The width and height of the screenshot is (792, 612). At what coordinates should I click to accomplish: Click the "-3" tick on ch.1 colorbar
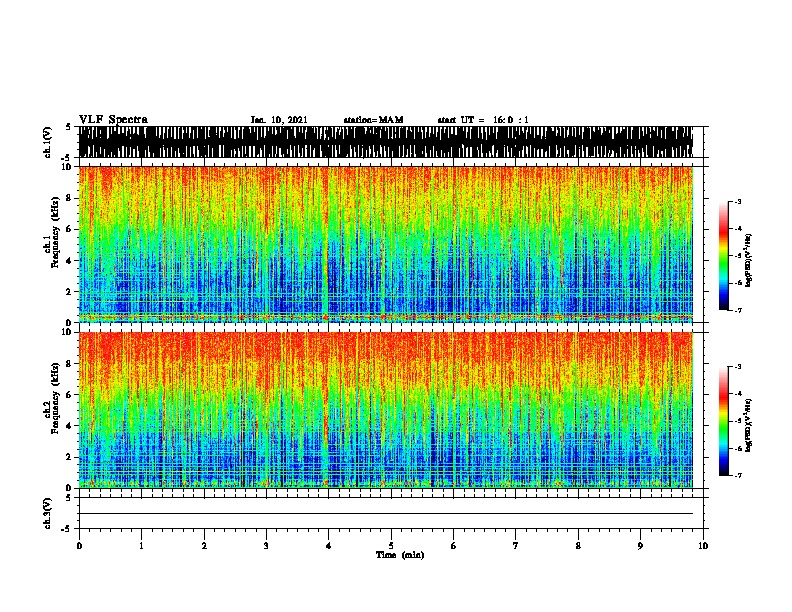click(x=738, y=202)
